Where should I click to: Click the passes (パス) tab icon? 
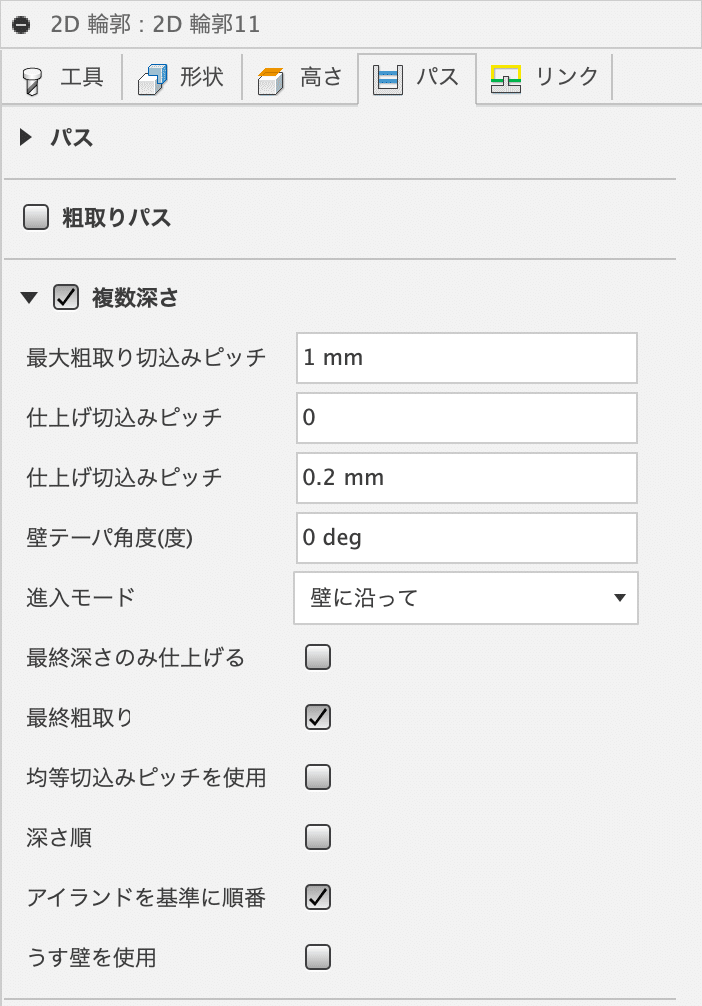pyautogui.click(x=388, y=80)
